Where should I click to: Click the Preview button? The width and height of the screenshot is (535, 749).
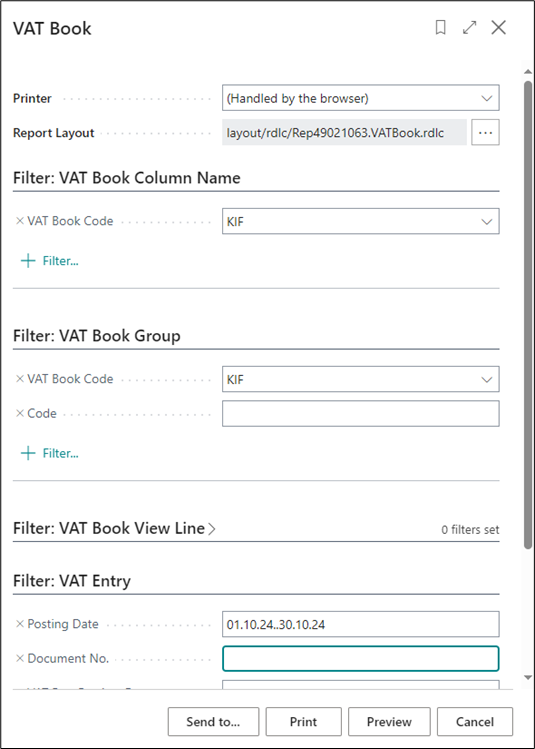coord(389,721)
